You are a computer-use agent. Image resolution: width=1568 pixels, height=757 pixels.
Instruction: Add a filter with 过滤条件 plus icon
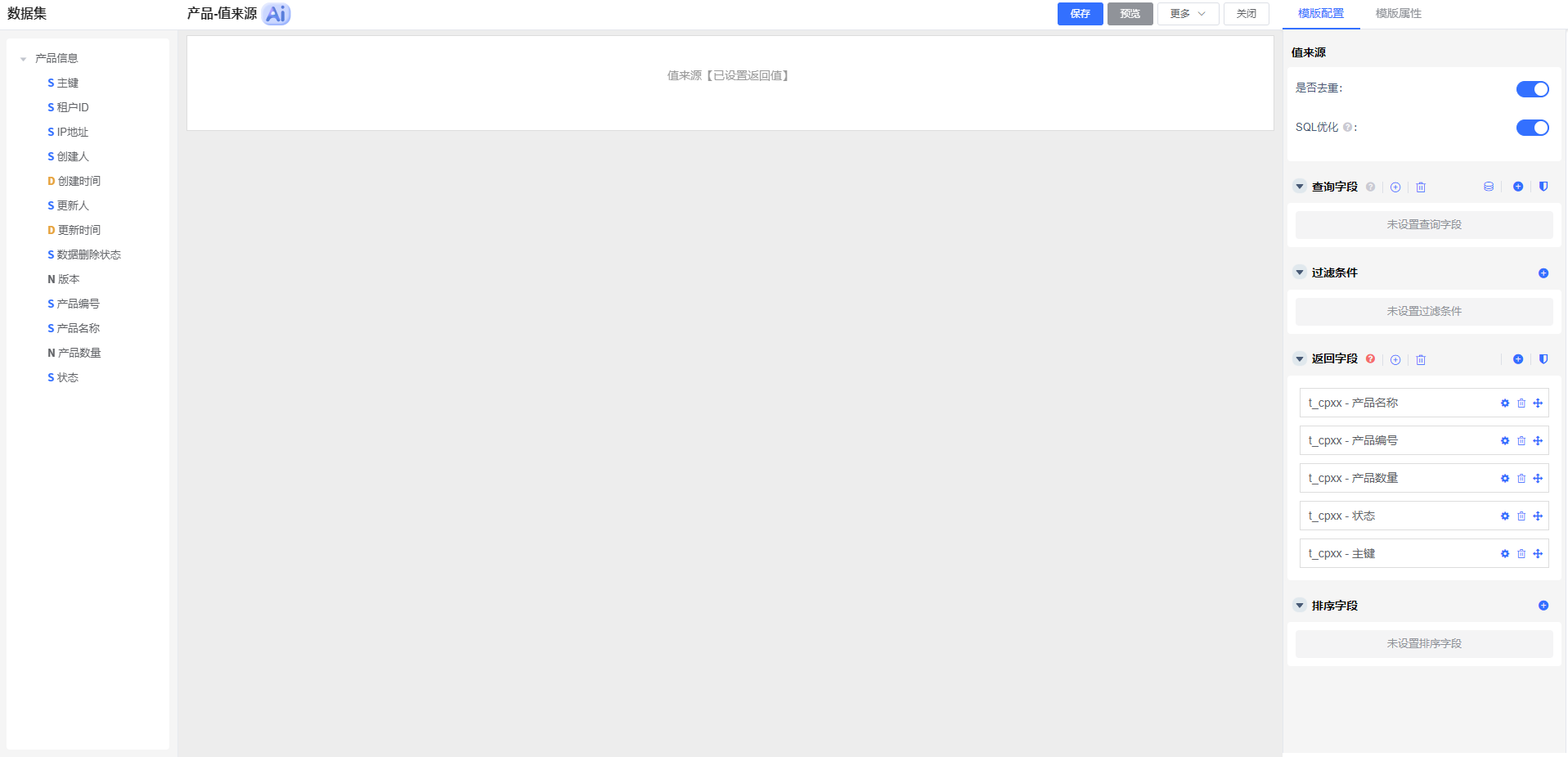(x=1543, y=273)
